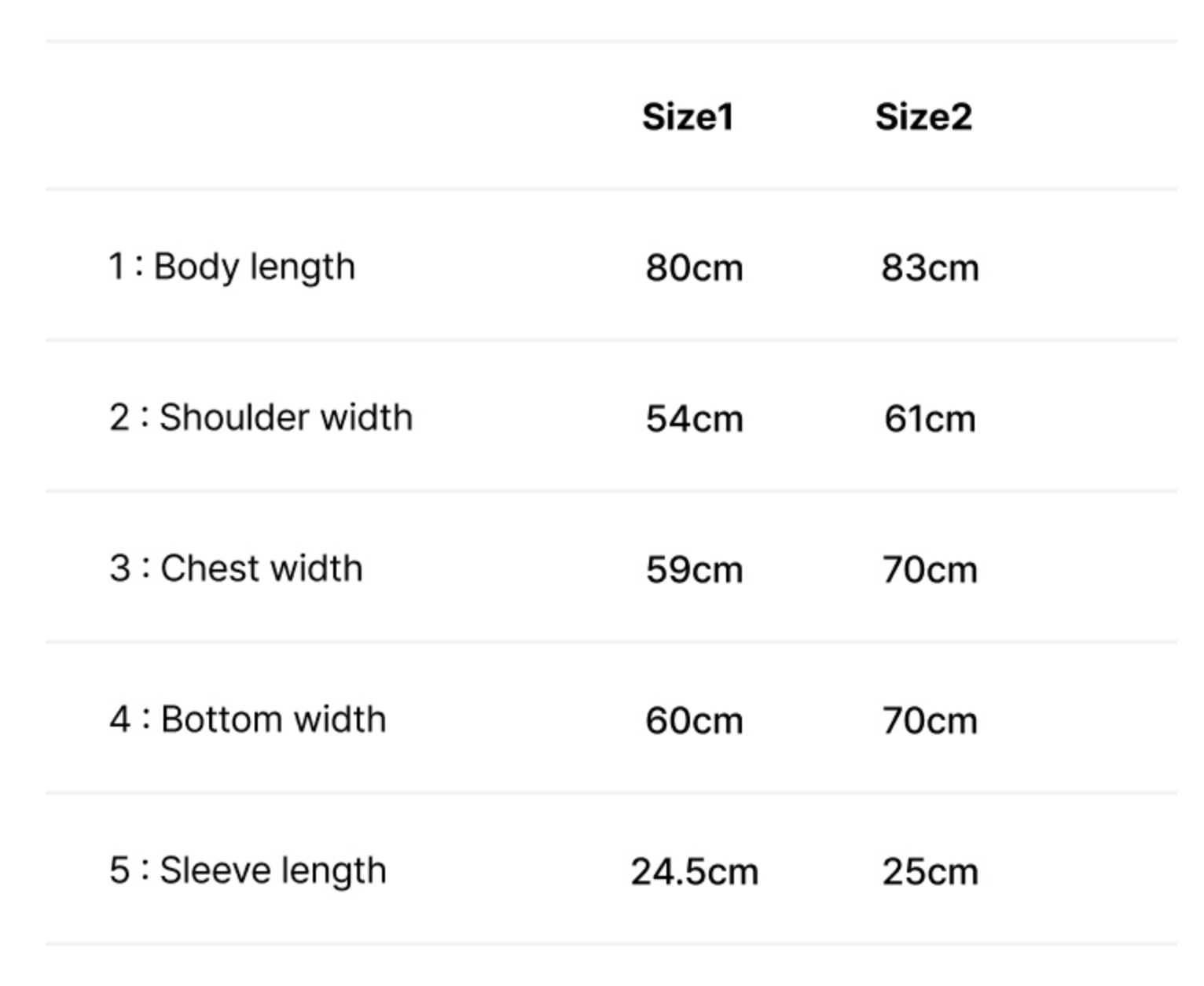Click the 60cm Bottom width value
Screen dimensions: 1204x986
694,720
